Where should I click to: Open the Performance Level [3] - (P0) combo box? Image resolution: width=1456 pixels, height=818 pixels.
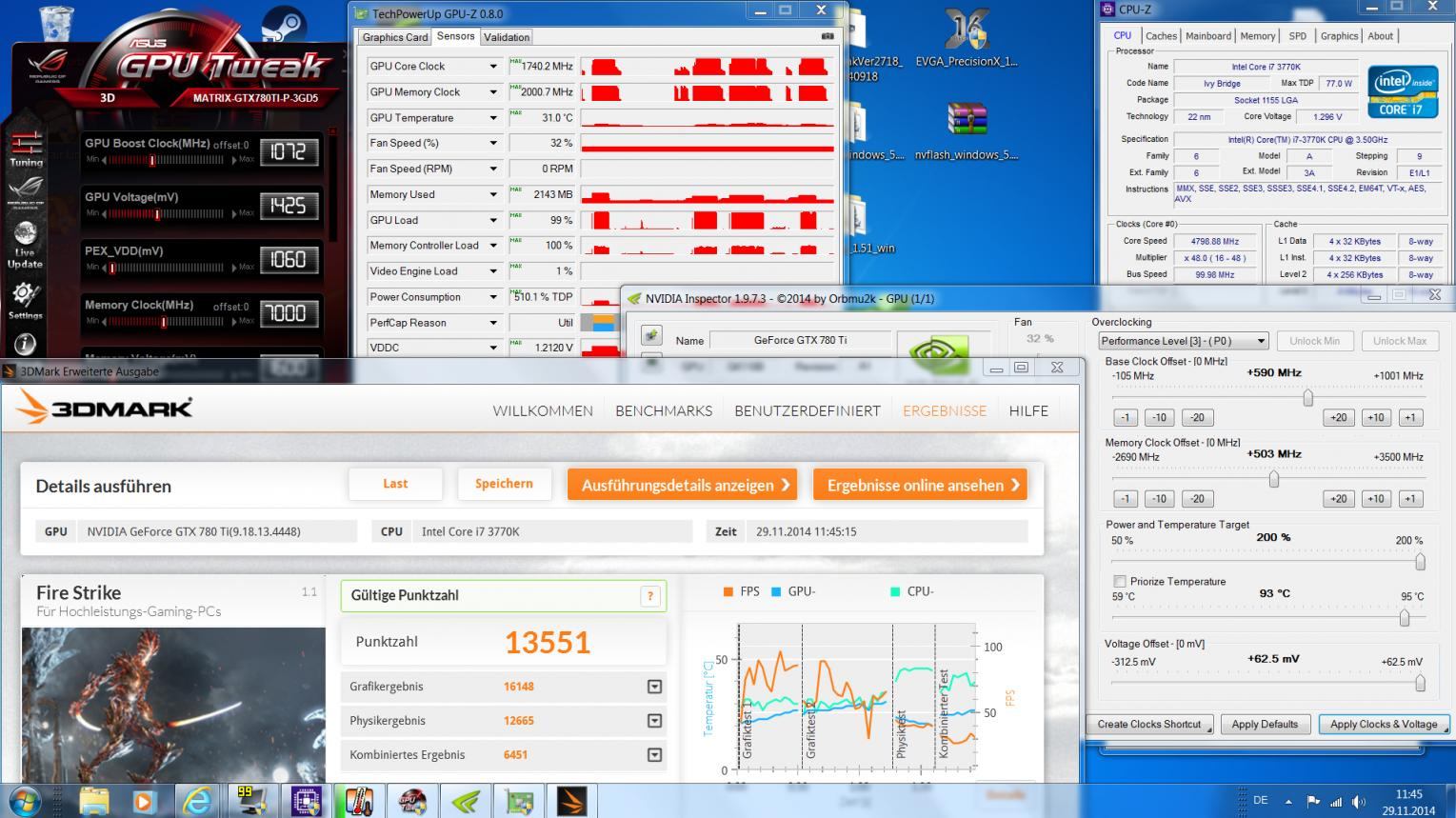(1184, 341)
